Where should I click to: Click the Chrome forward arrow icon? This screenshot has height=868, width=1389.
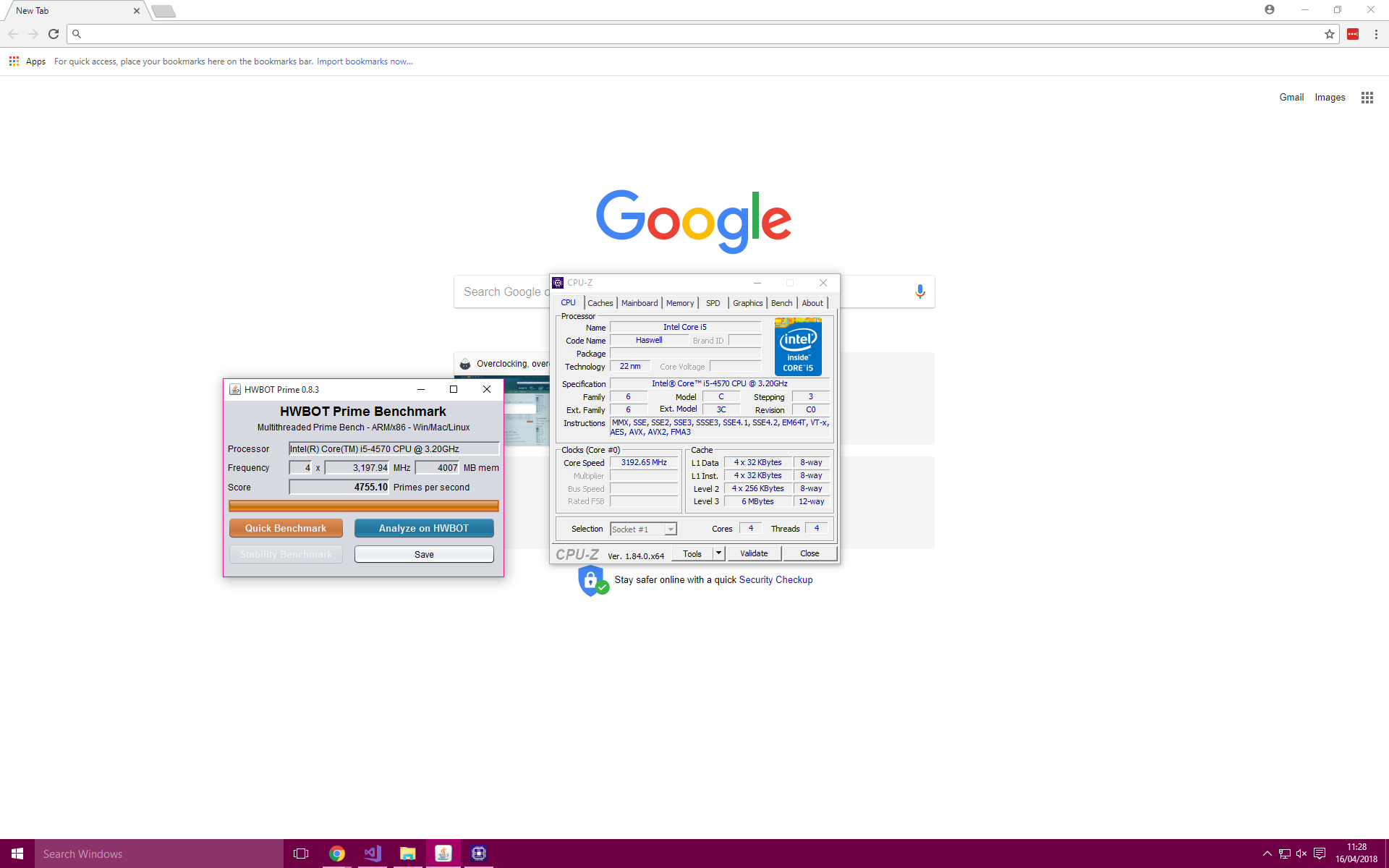(x=33, y=34)
